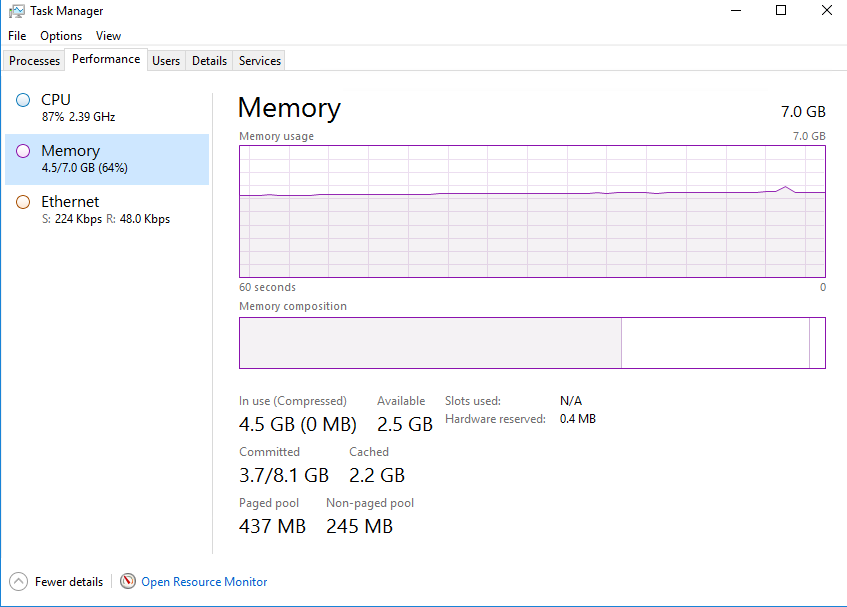Screen dimensions: 847x607
Task: Click the Memory usage graph
Action: click(x=532, y=211)
